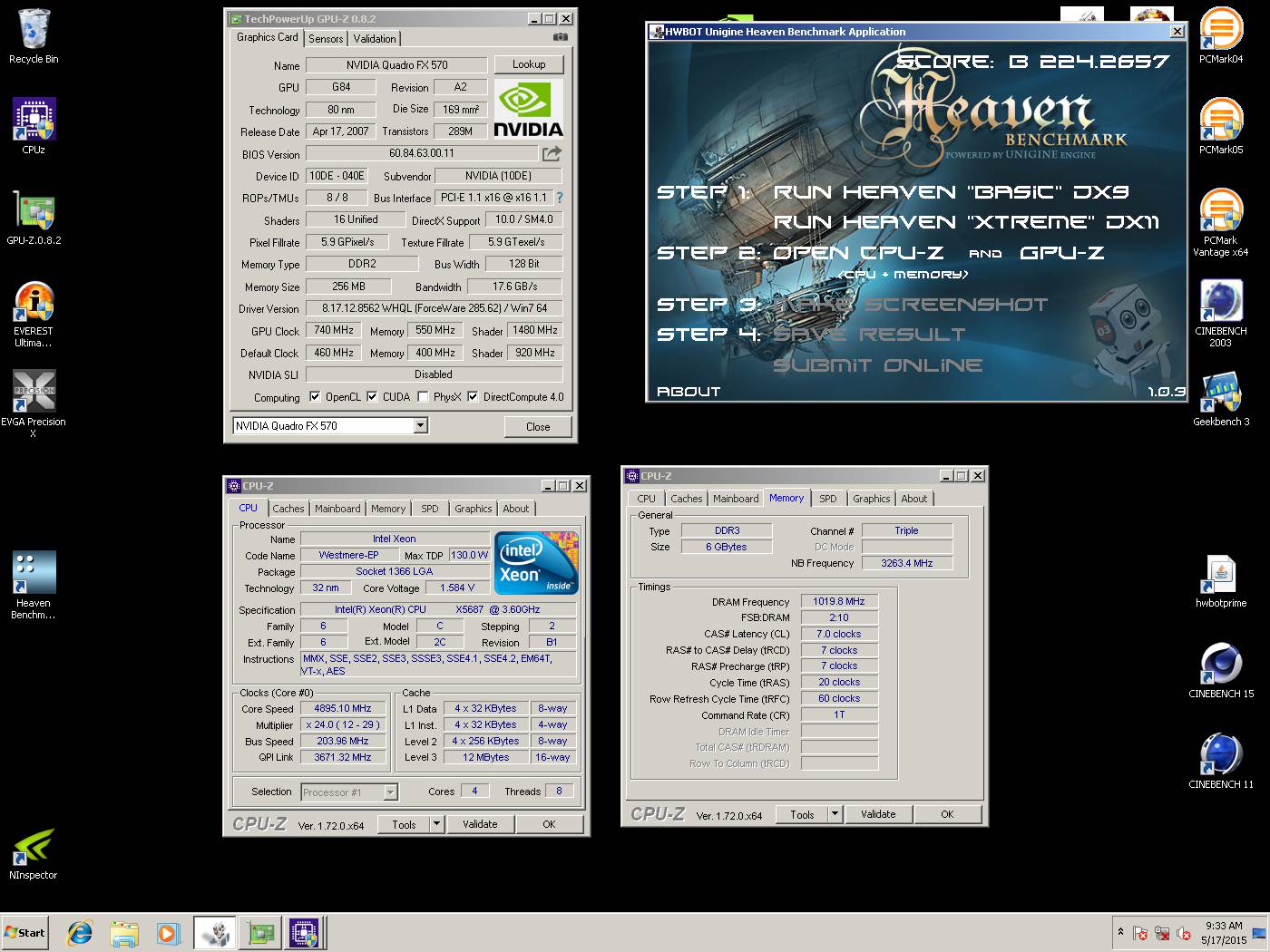Click Validate in left CPU-Z window
Image resolution: width=1270 pixels, height=952 pixels.
pyautogui.click(x=480, y=824)
